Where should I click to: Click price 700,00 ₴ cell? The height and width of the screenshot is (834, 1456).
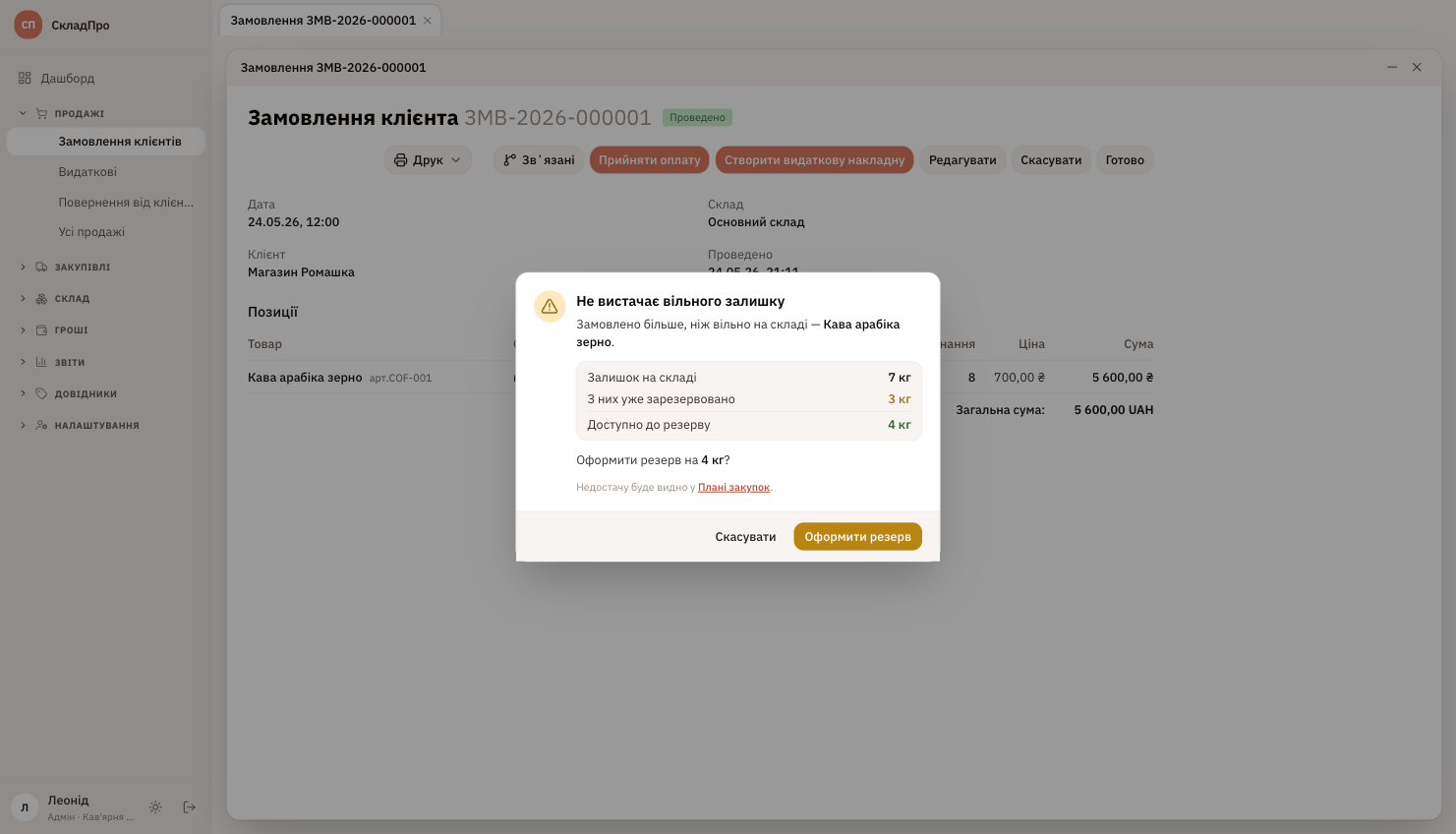pos(1019,378)
